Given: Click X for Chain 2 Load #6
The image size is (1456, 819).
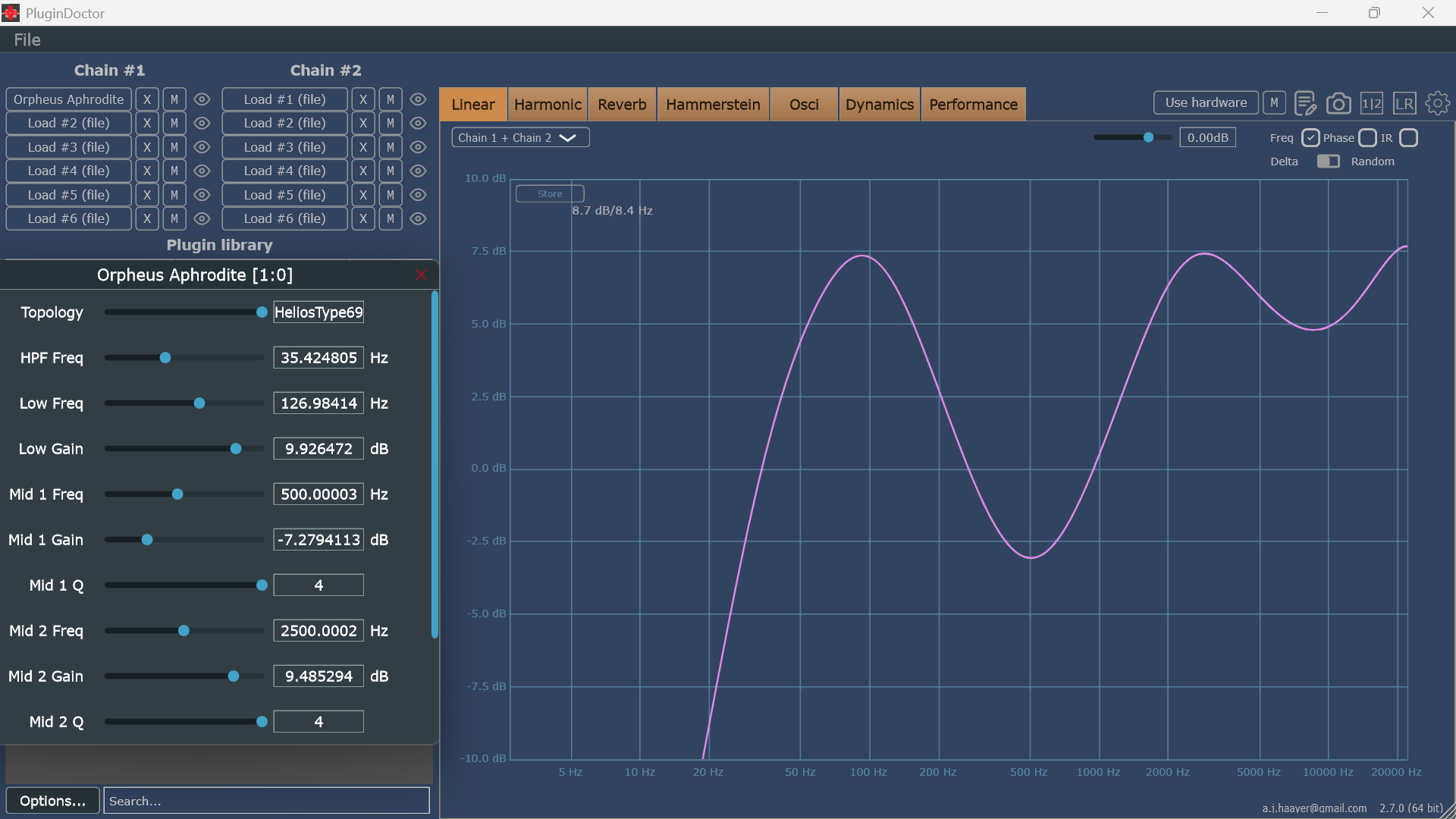Looking at the screenshot, I should pyautogui.click(x=363, y=218).
